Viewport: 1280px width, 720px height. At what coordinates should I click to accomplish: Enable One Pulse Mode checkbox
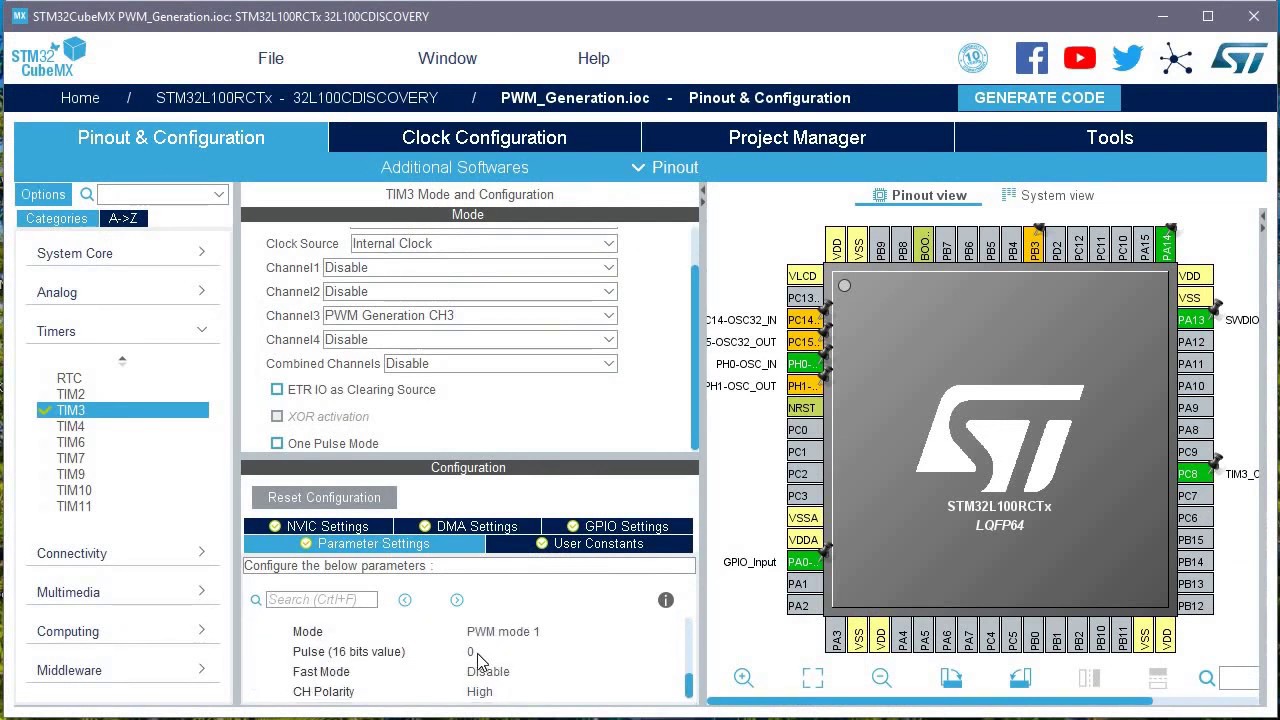point(277,443)
